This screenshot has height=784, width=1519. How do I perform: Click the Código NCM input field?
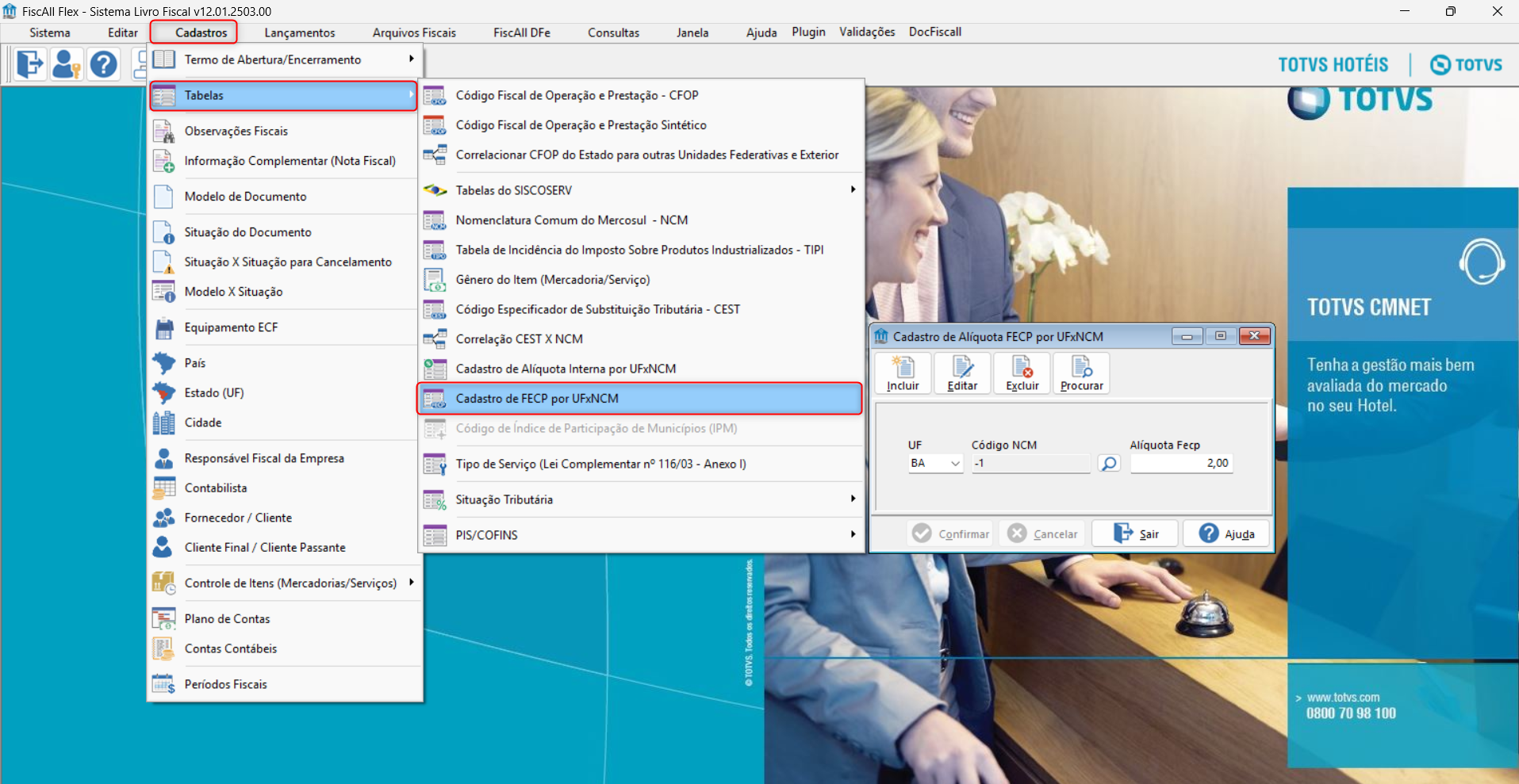1030,463
